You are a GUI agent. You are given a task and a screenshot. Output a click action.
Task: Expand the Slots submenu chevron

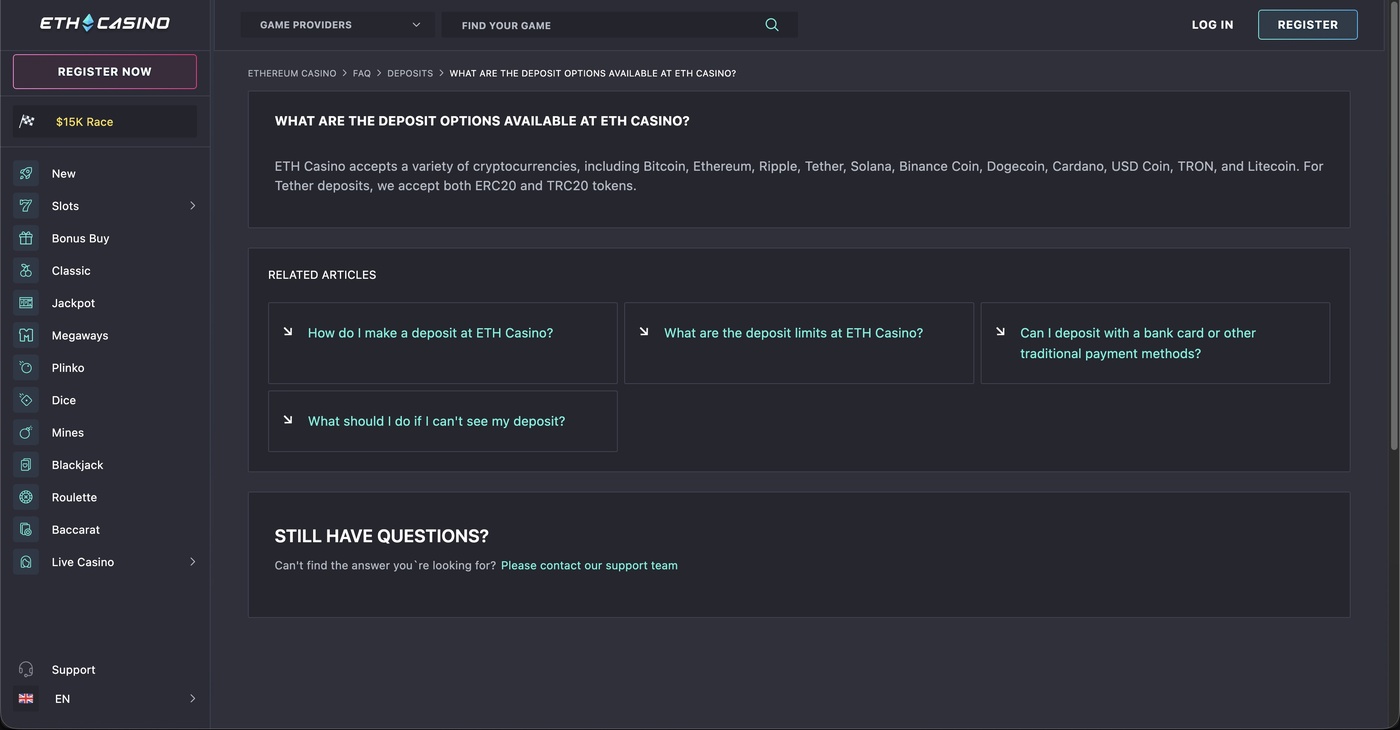click(x=193, y=206)
